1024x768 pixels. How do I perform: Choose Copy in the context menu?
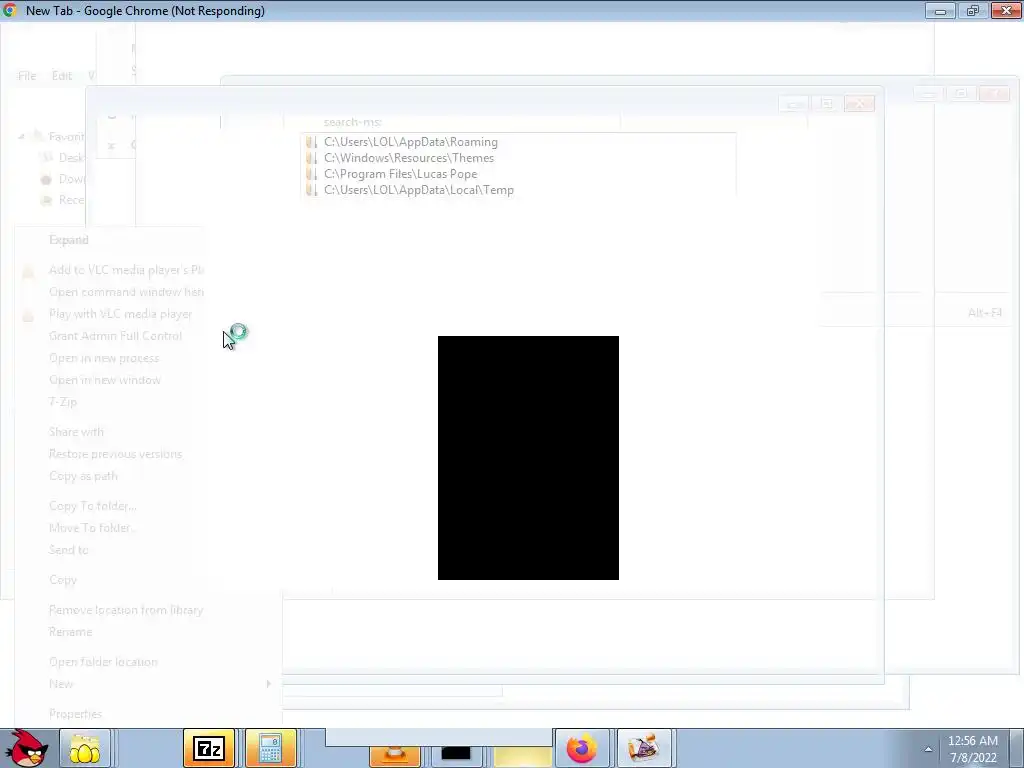point(63,580)
